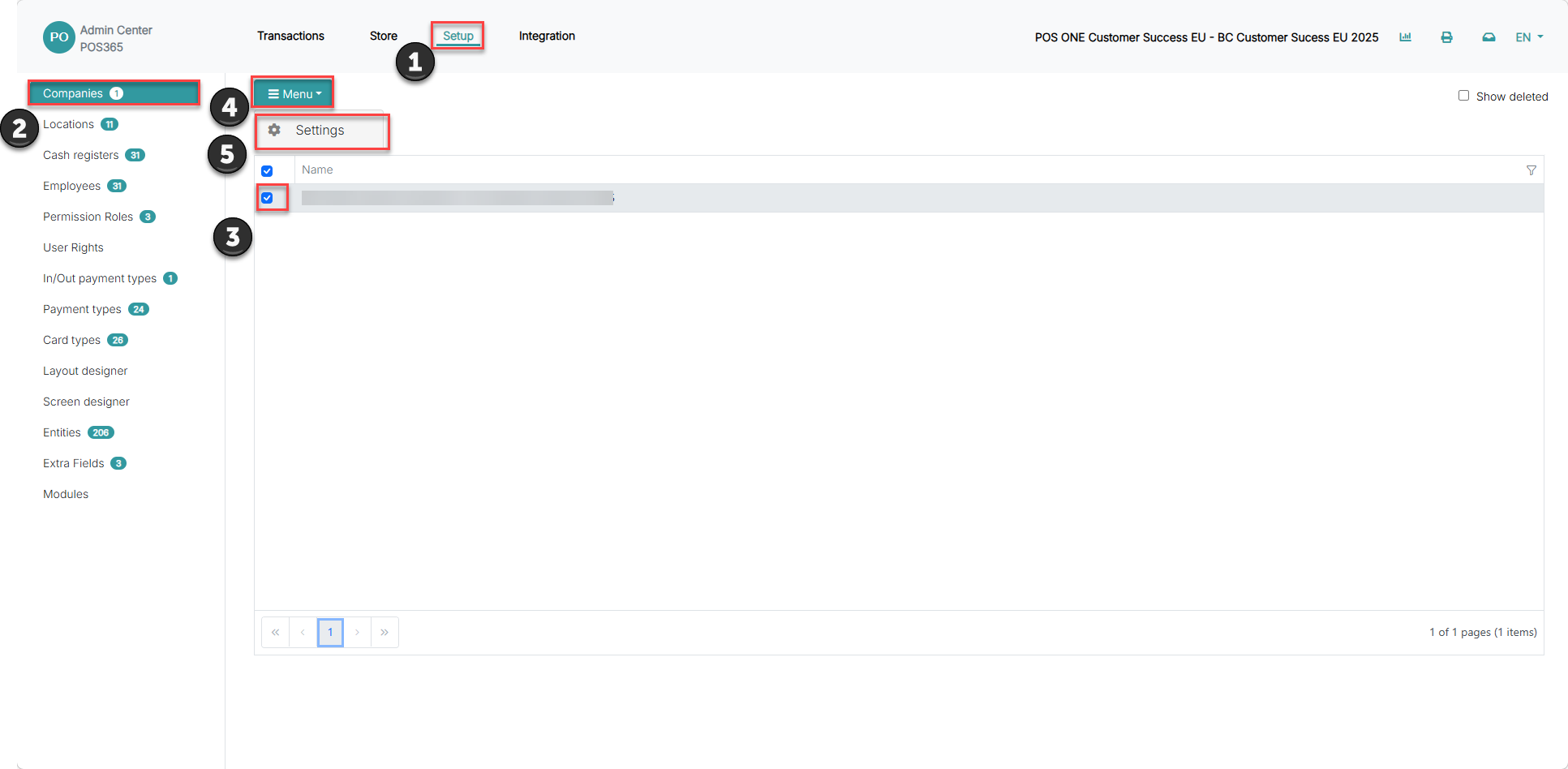Click the Name column header

(317, 170)
